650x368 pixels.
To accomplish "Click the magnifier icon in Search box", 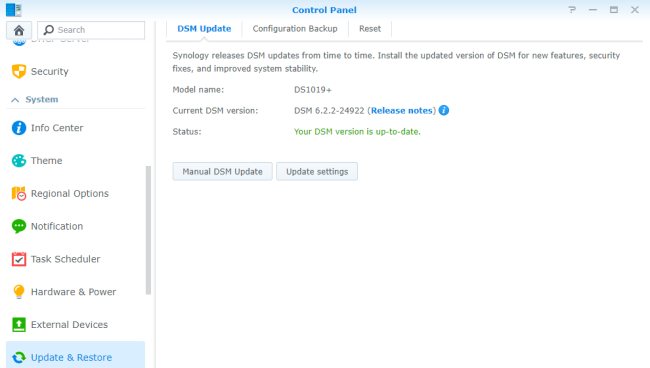I will (x=49, y=30).
